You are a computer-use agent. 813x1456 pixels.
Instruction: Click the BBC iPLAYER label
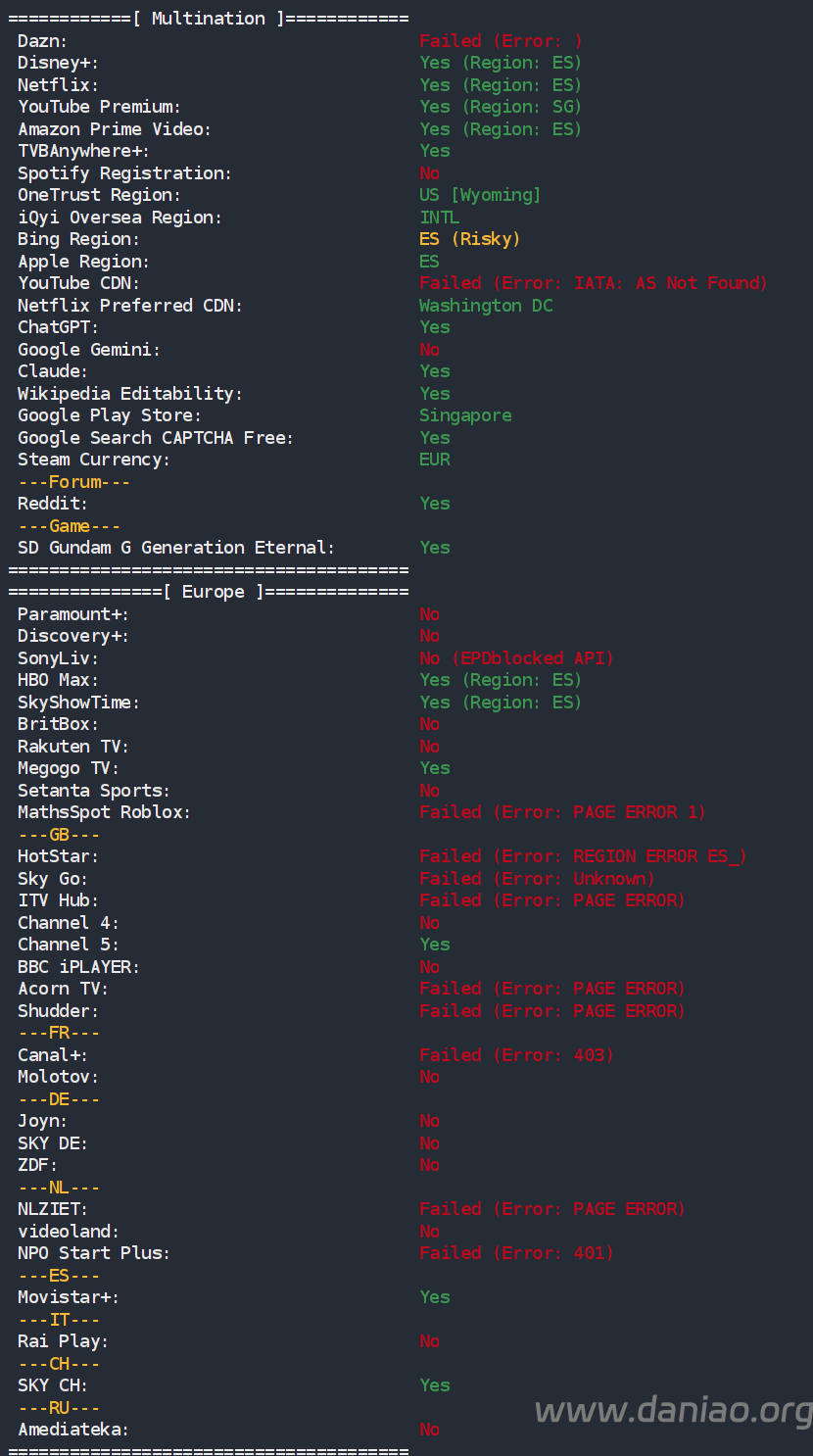pos(78,967)
